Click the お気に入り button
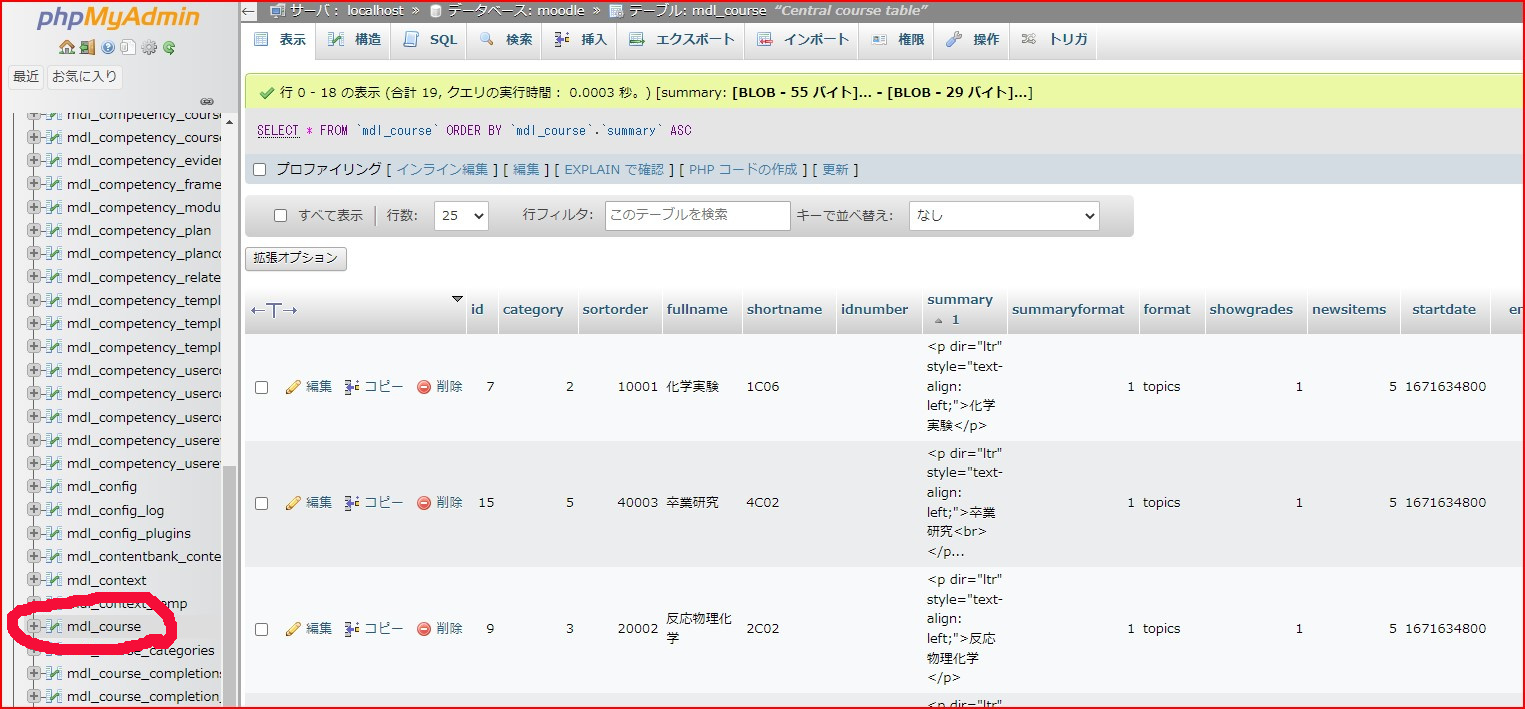This screenshot has height=709, width=1525. 85,76
